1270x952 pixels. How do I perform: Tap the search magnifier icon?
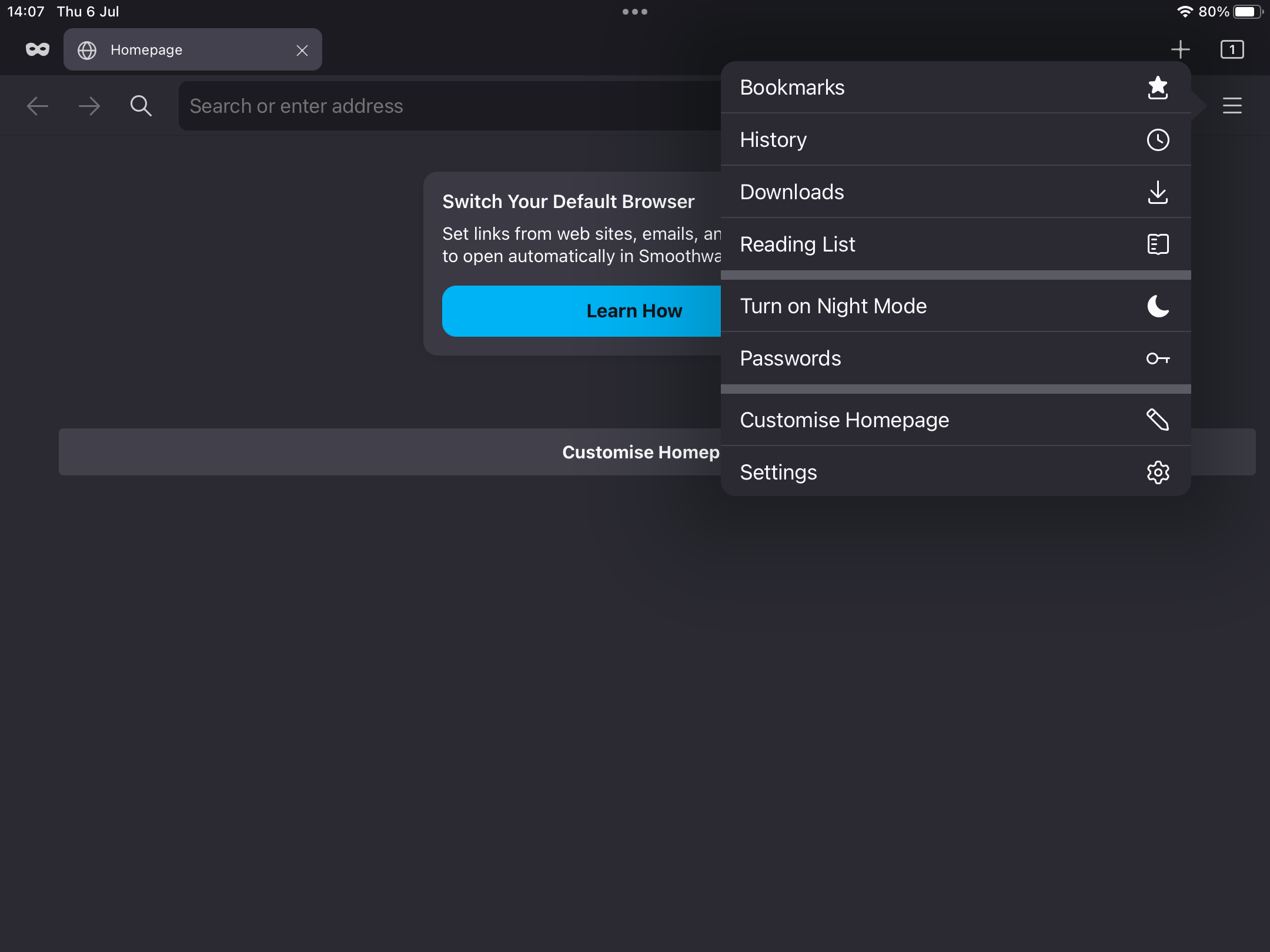tap(141, 106)
